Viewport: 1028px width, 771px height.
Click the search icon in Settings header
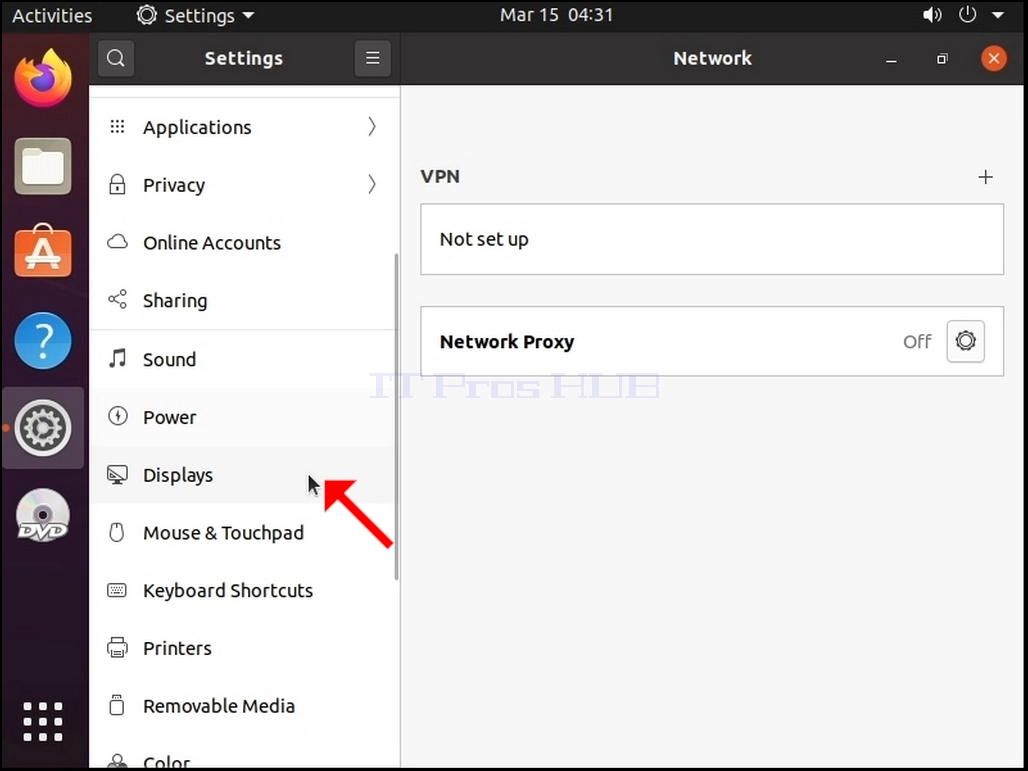click(116, 58)
